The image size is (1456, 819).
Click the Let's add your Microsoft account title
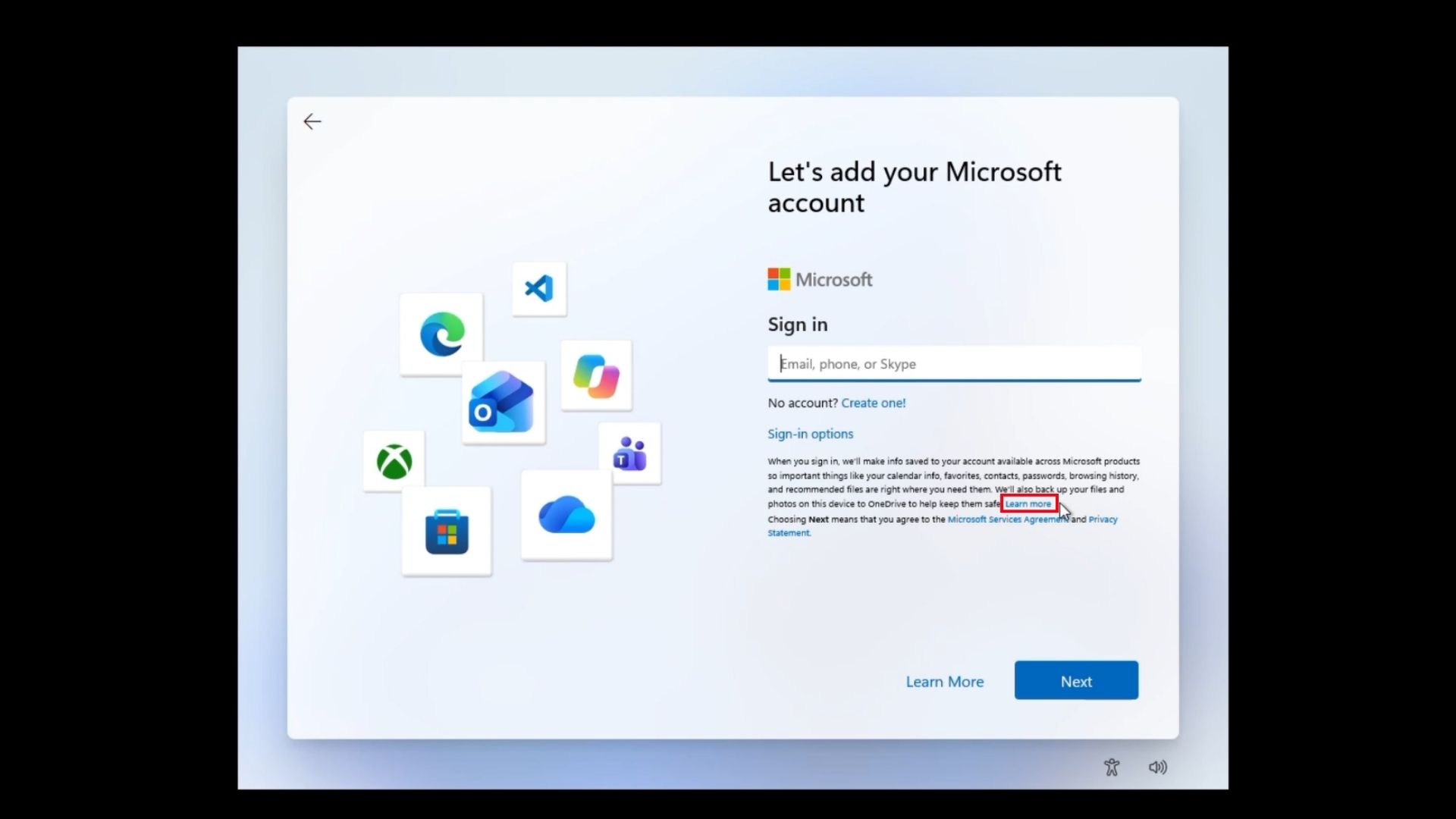point(915,187)
